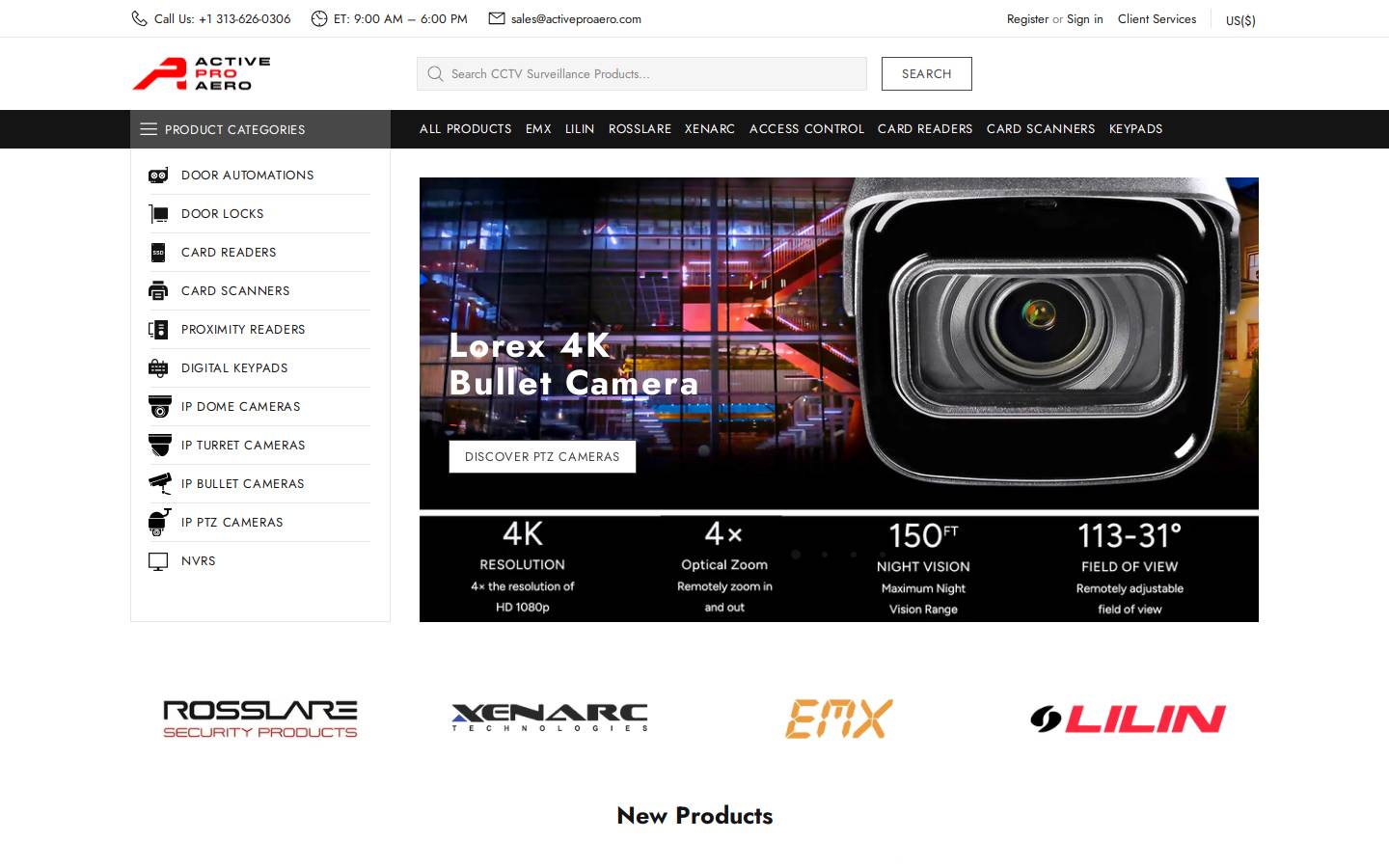Click the Lorex 4K Bullet Camera banner image
Screen dimensions: 1389x868
pyautogui.click(x=839, y=399)
